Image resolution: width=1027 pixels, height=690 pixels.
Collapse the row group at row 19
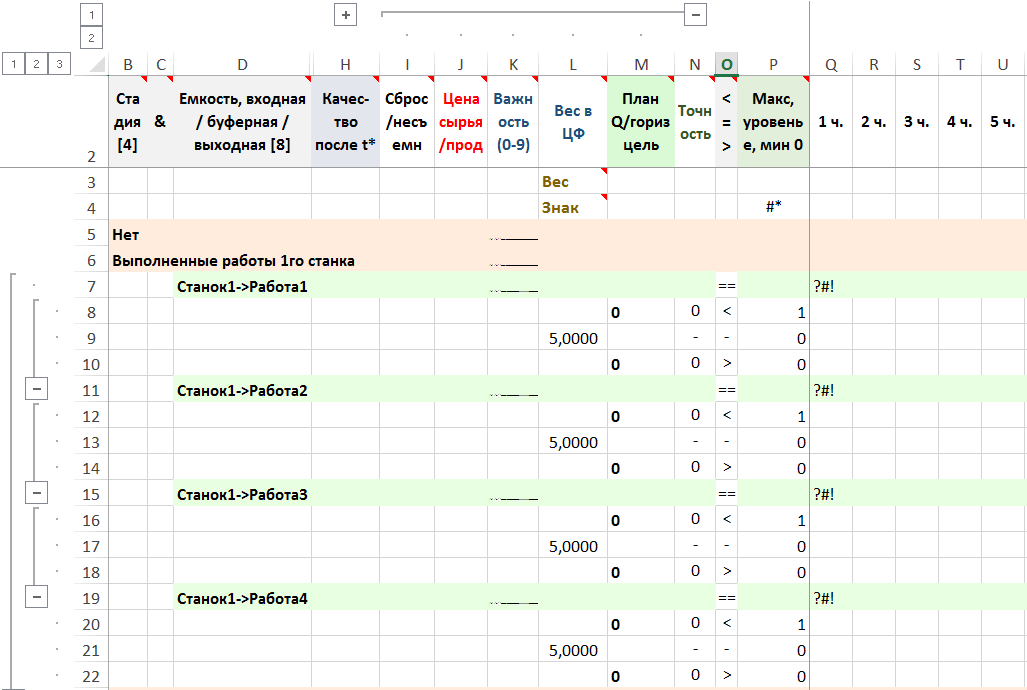37,598
